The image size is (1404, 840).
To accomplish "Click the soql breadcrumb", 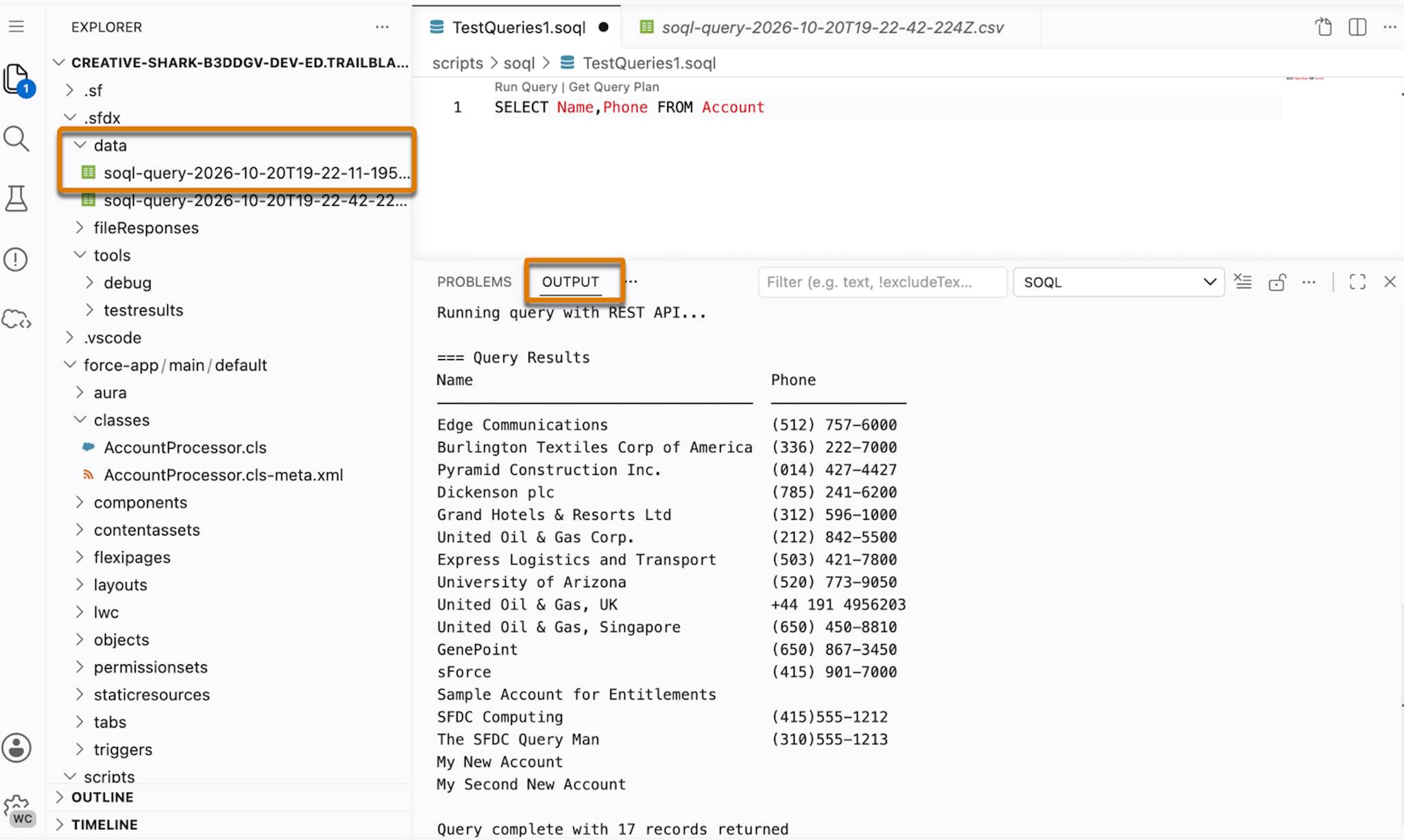I will pos(519,63).
